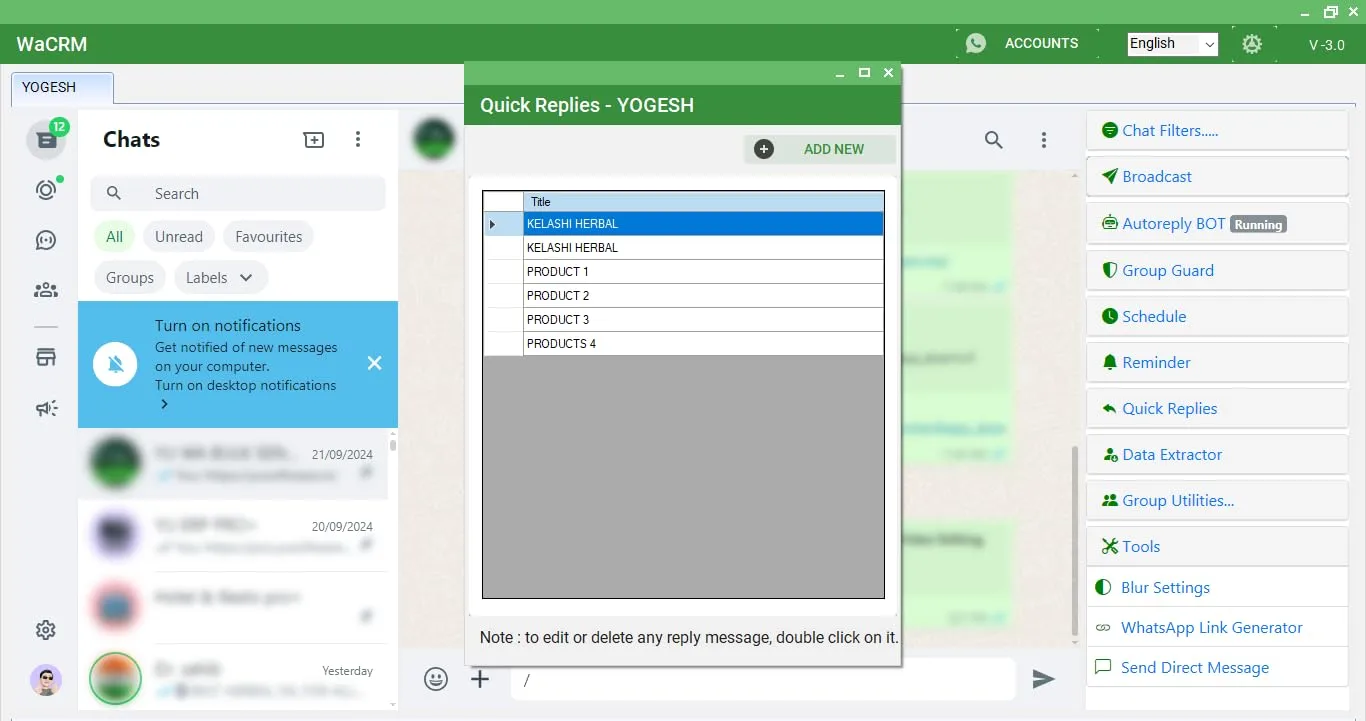Select the Favourites chat filter

268,237
